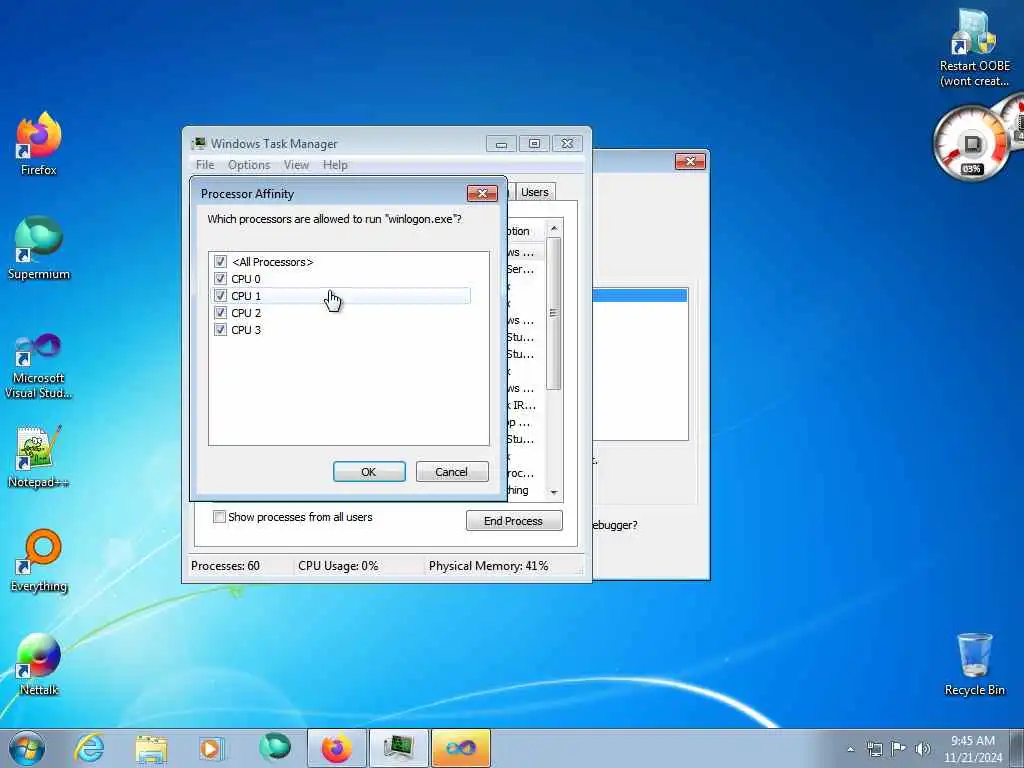This screenshot has width=1024, height=768.
Task: Open Windows Explorer from the taskbar
Action: click(151, 748)
